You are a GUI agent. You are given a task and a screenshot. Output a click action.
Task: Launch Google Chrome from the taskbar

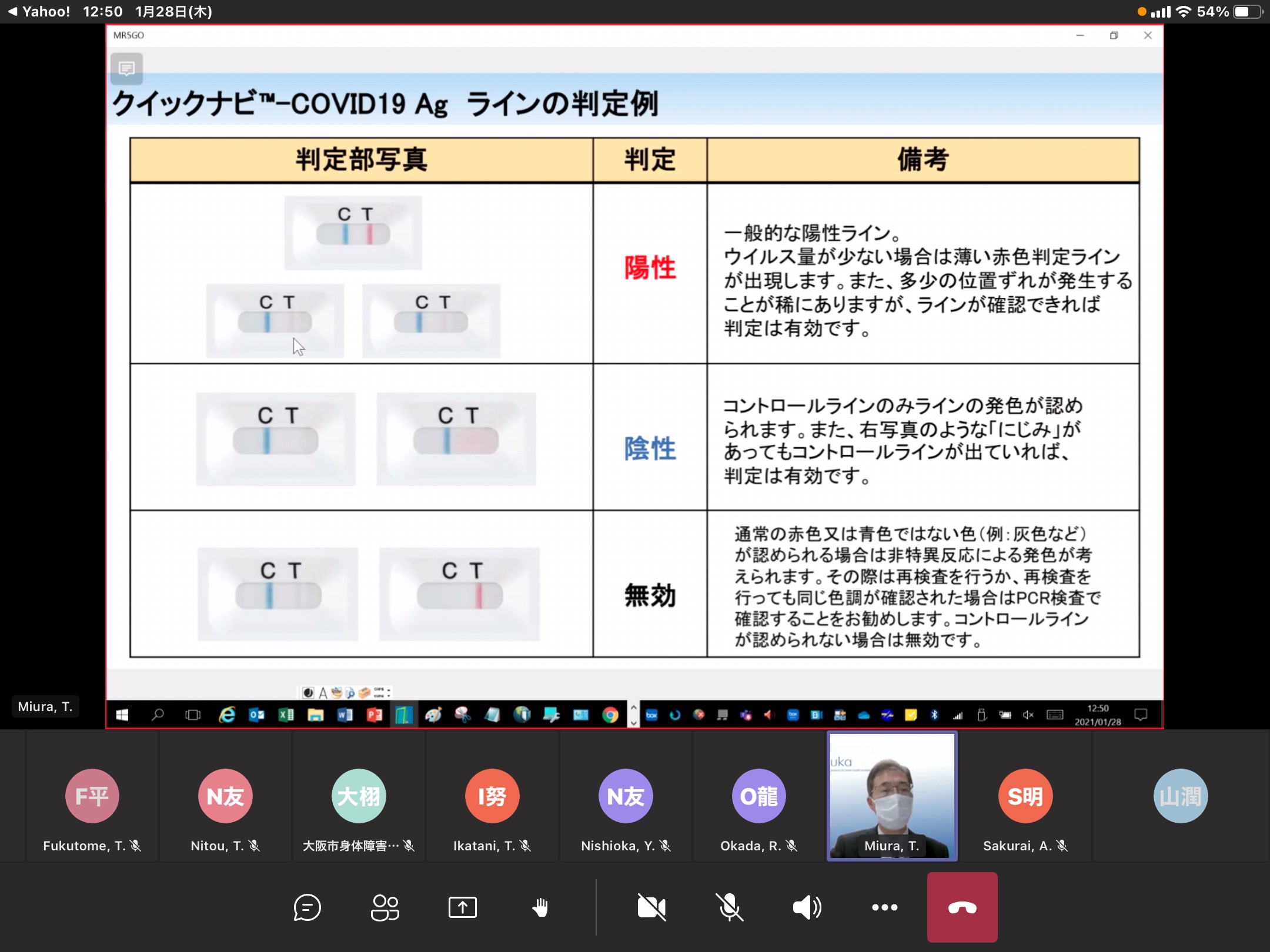[x=610, y=715]
